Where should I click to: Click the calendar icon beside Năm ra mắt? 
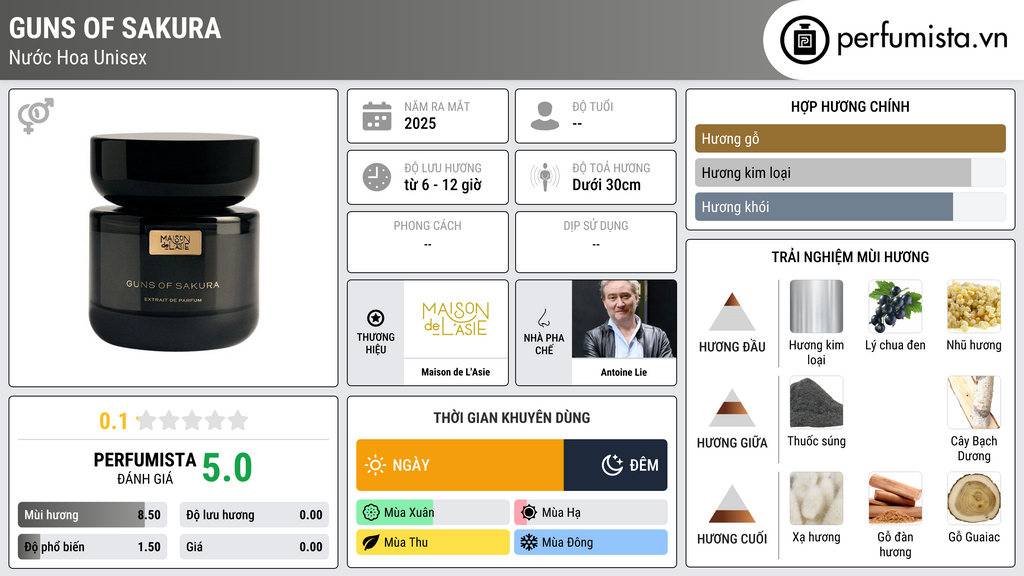click(x=377, y=116)
